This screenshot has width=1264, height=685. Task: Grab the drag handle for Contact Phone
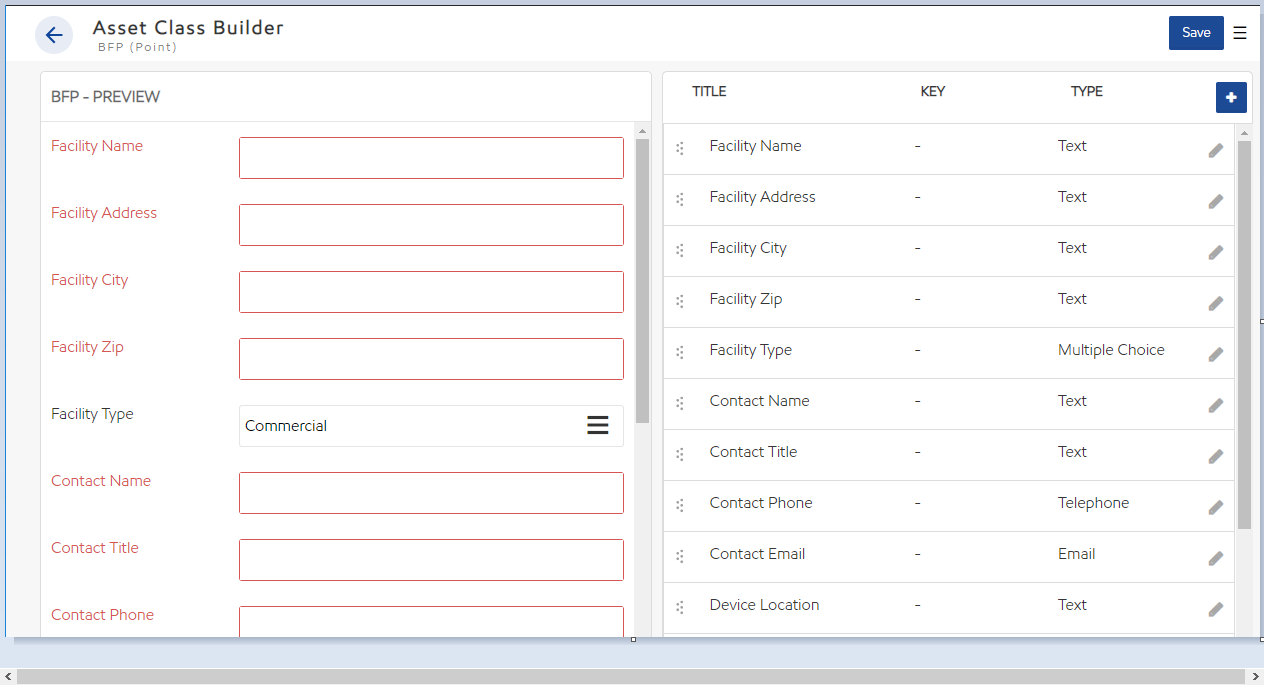pyautogui.click(x=680, y=505)
